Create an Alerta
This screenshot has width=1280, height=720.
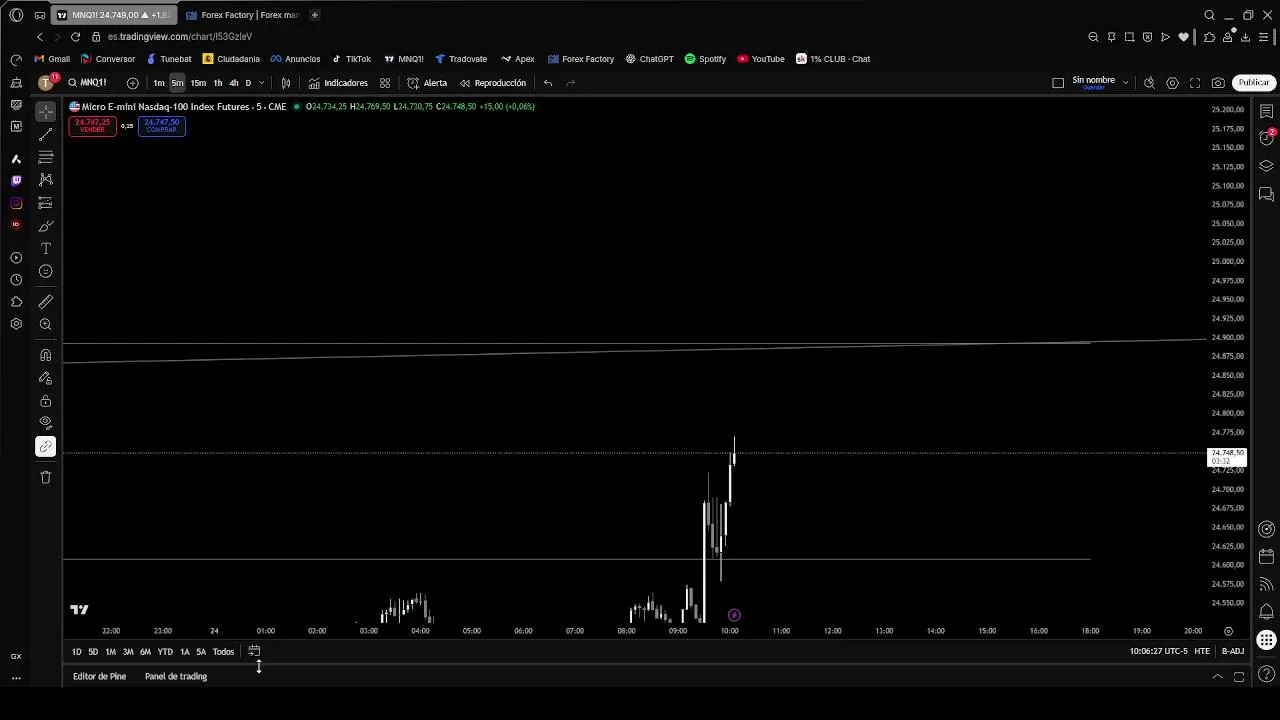click(427, 83)
